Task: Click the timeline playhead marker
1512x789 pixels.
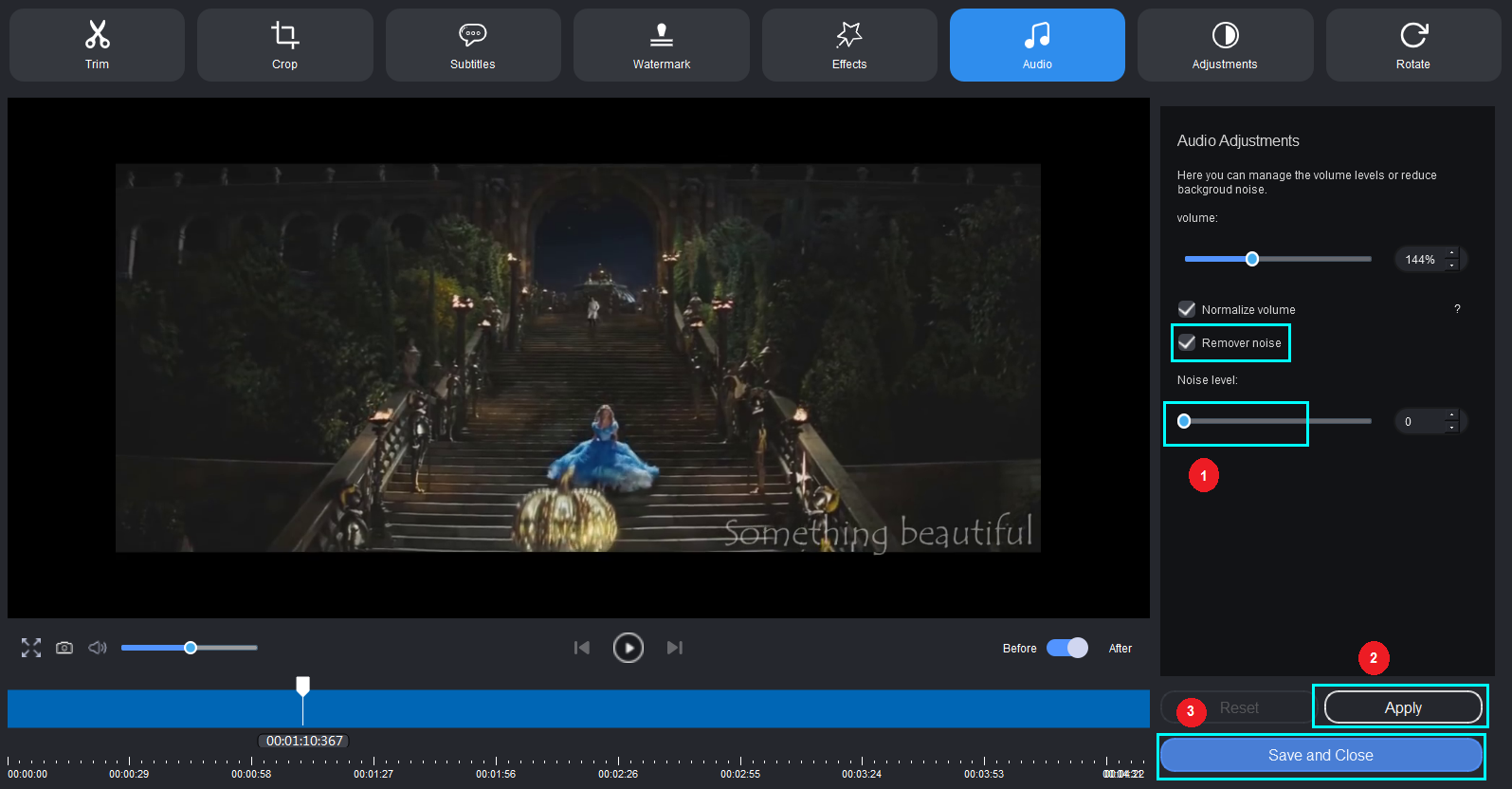Action: [302, 685]
